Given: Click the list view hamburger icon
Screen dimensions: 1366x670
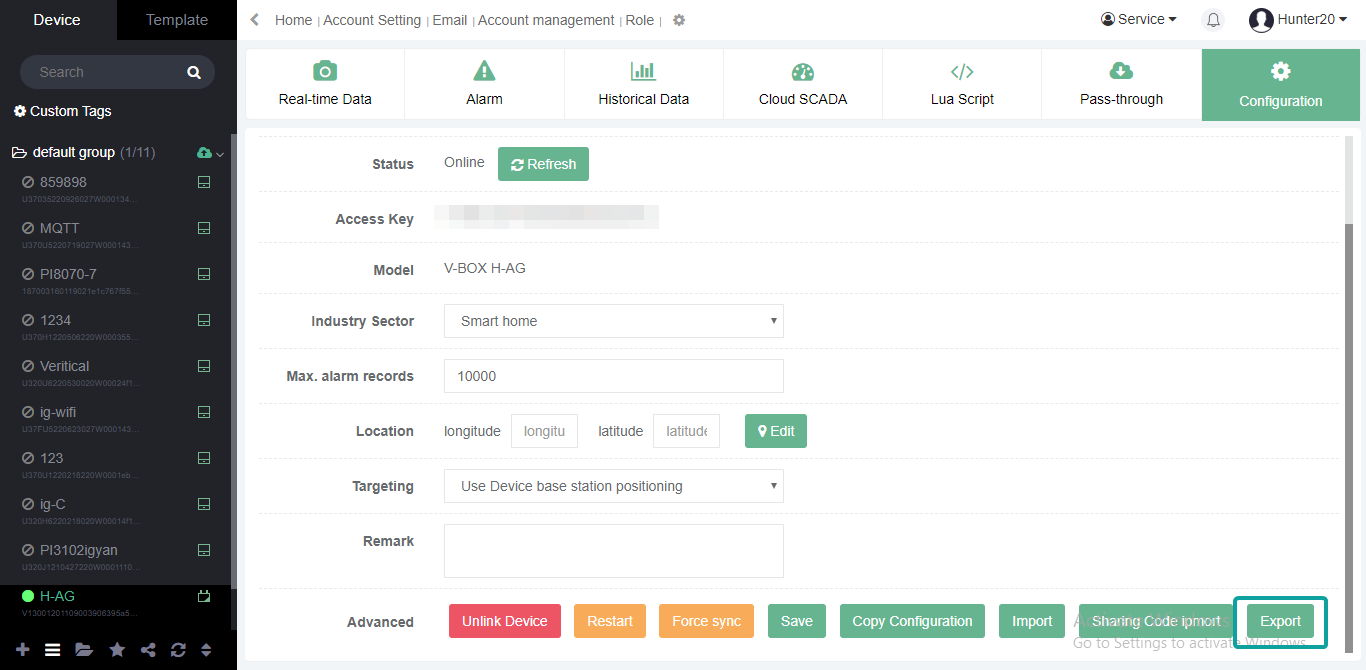Looking at the screenshot, I should pos(53,650).
